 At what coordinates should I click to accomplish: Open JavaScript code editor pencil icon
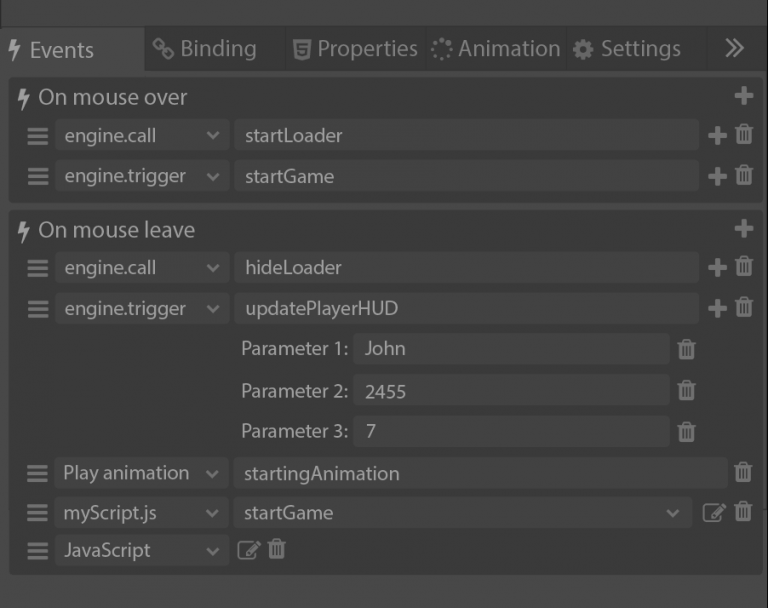pos(248,550)
